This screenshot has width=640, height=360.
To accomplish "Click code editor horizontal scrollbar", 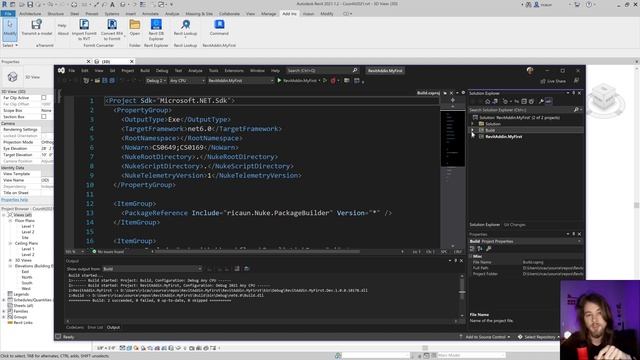I will 257,252.
